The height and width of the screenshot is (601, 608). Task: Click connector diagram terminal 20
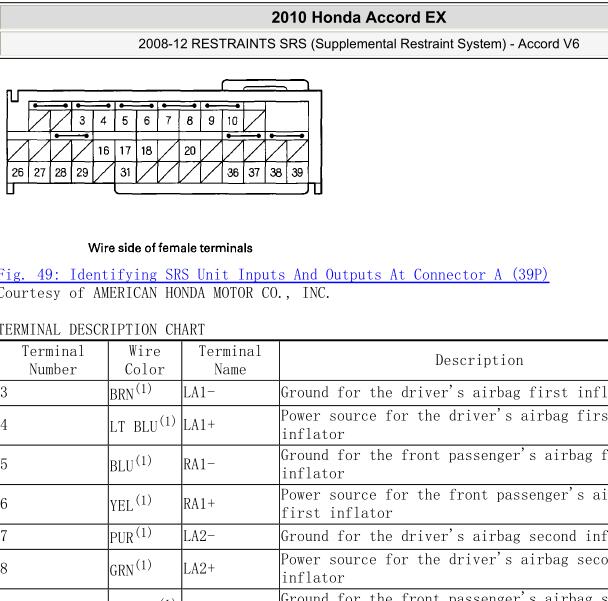(190, 150)
